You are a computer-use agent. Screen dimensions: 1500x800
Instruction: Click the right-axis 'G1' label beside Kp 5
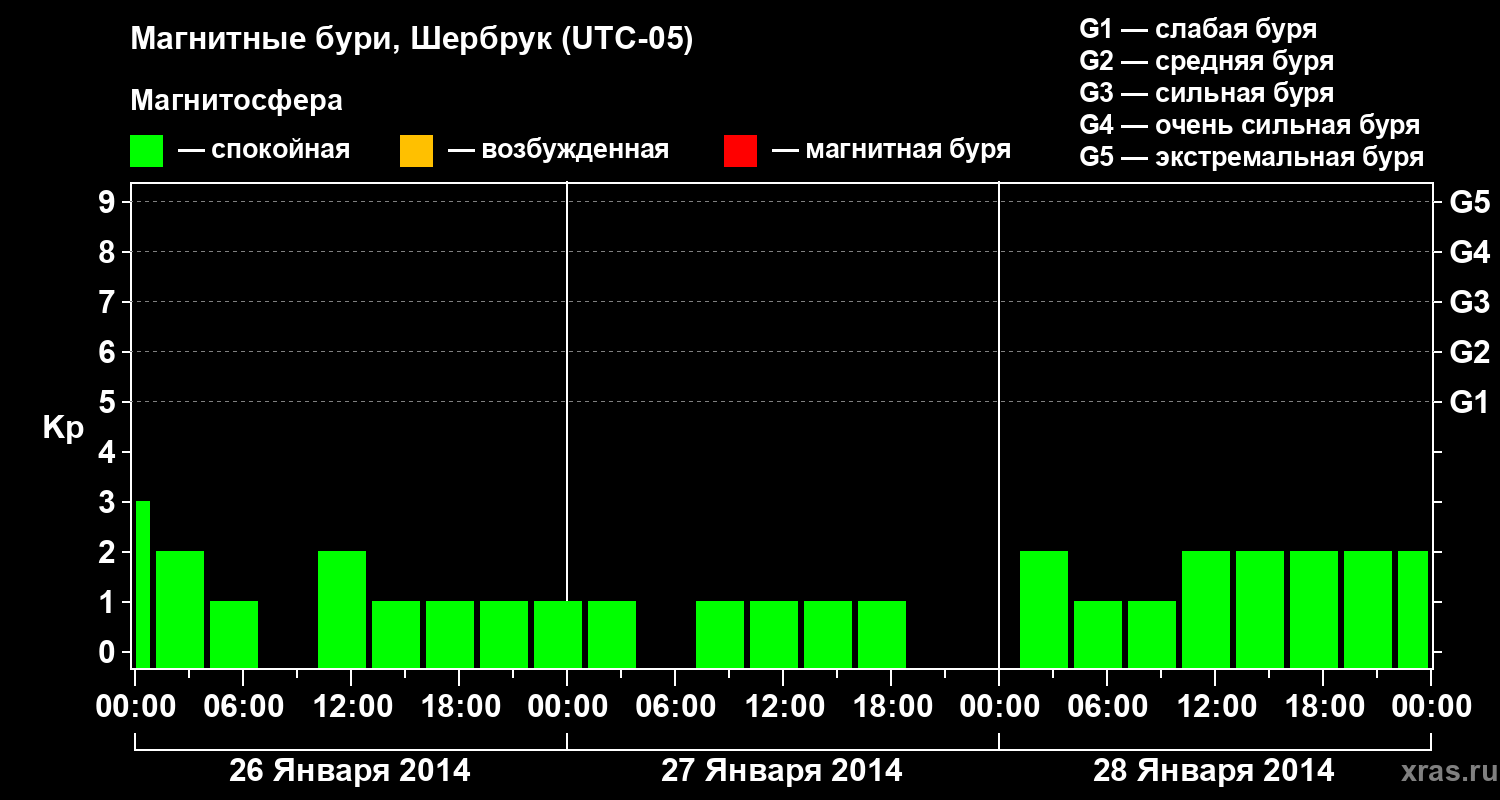click(1469, 402)
